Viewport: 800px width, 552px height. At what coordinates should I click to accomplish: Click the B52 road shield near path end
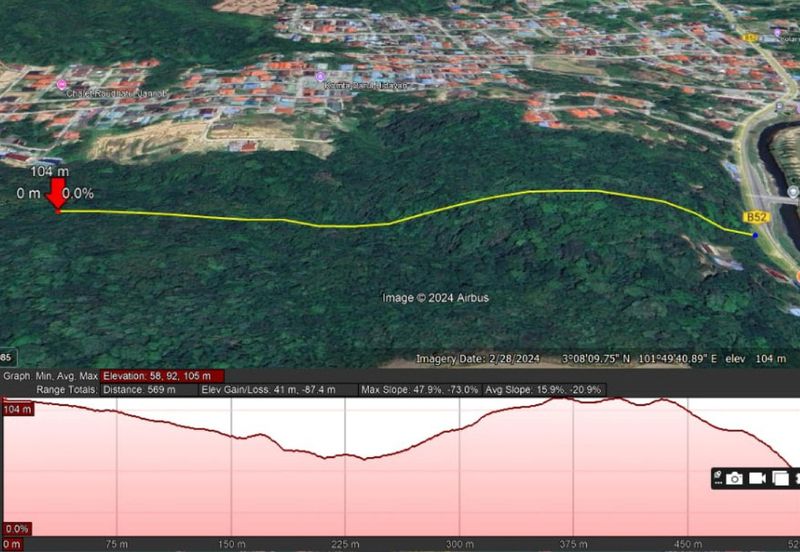[x=756, y=218]
